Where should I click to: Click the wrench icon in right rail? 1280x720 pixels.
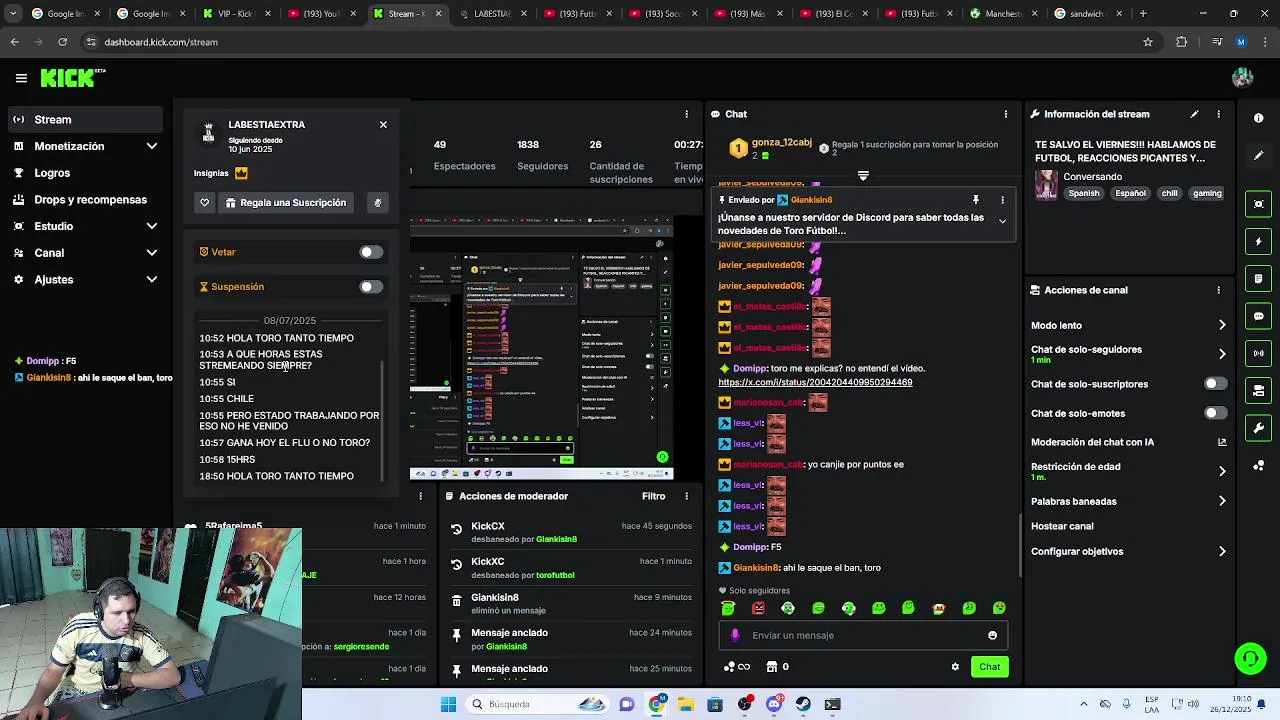click(x=1258, y=428)
